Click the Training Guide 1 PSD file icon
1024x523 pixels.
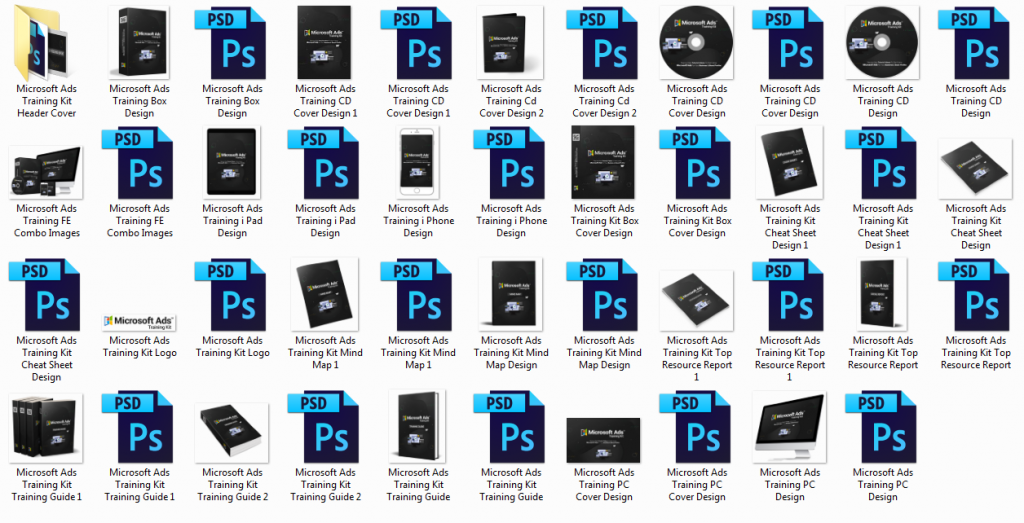137,427
